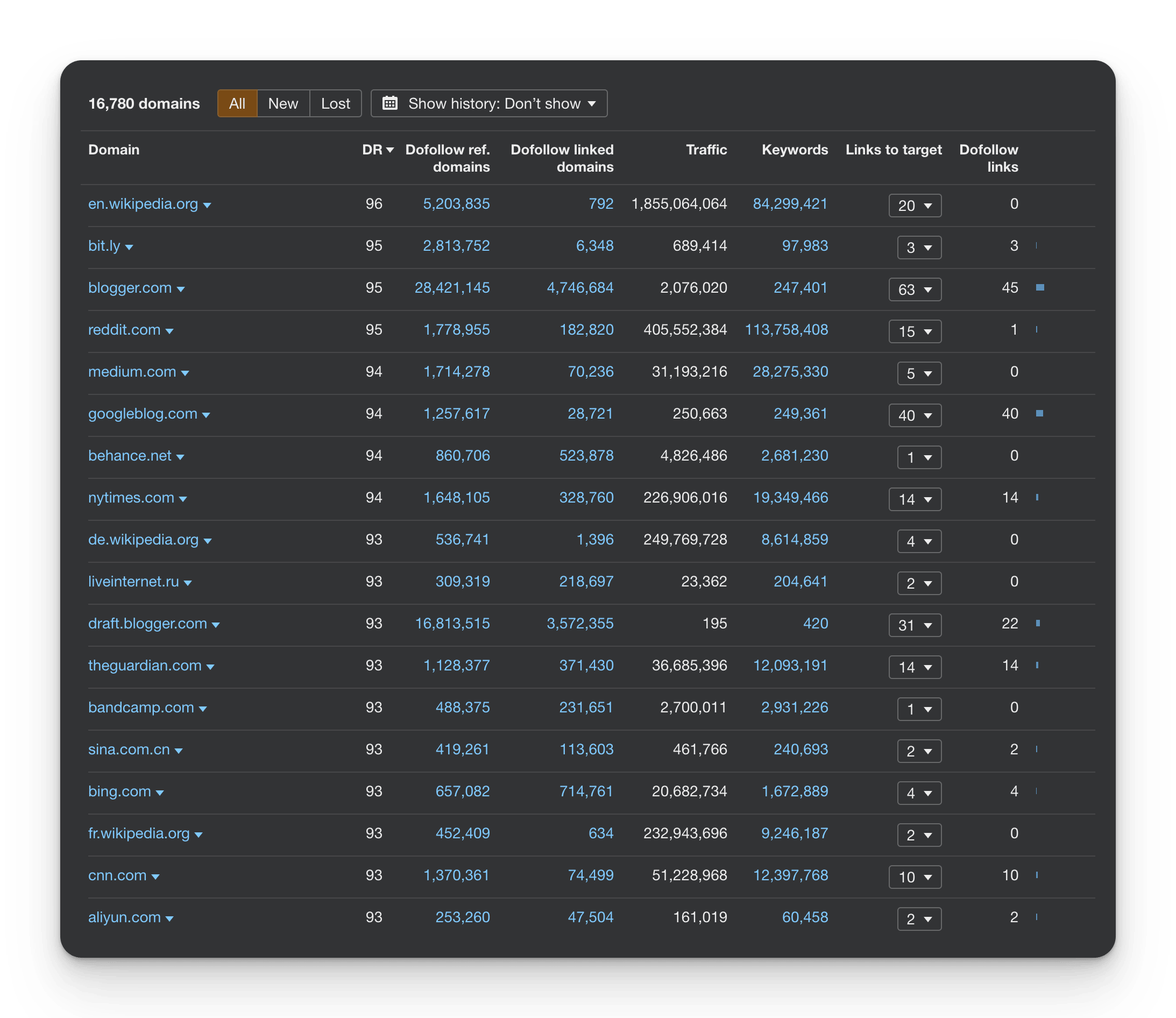1176x1018 pixels.
Task: Expand the arrow next to reddit.com
Action: (169, 332)
